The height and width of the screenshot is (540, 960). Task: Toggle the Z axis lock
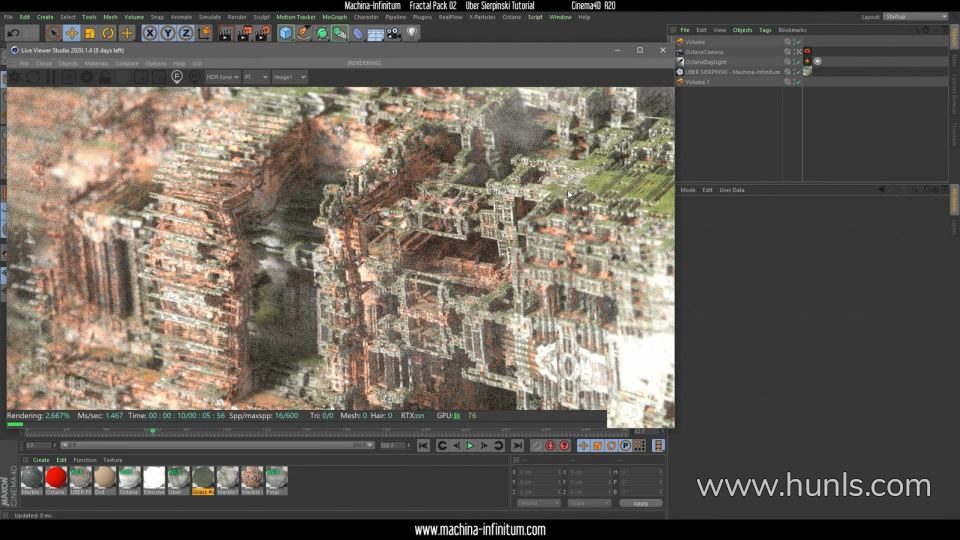click(185, 33)
